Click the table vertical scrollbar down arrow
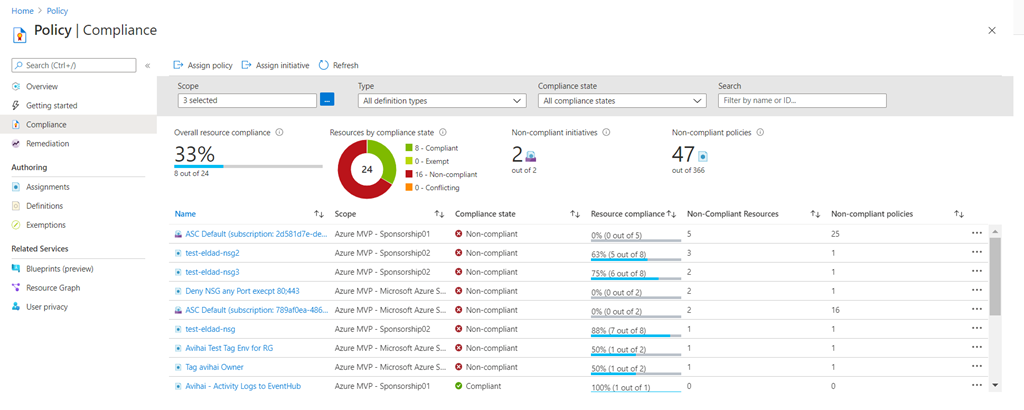The height and width of the screenshot is (410, 1024). tap(995, 385)
